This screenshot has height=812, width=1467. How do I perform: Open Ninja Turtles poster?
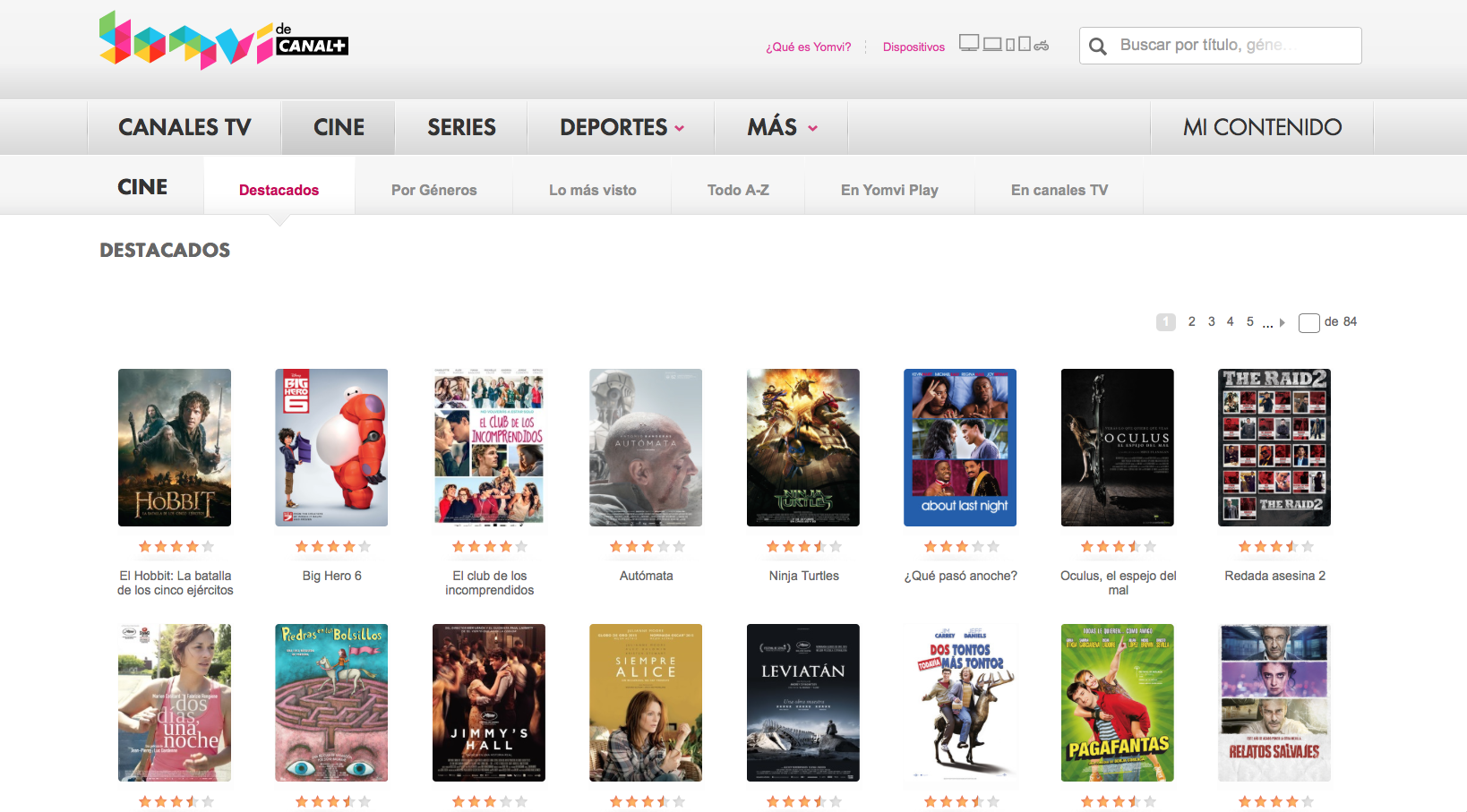(x=803, y=448)
